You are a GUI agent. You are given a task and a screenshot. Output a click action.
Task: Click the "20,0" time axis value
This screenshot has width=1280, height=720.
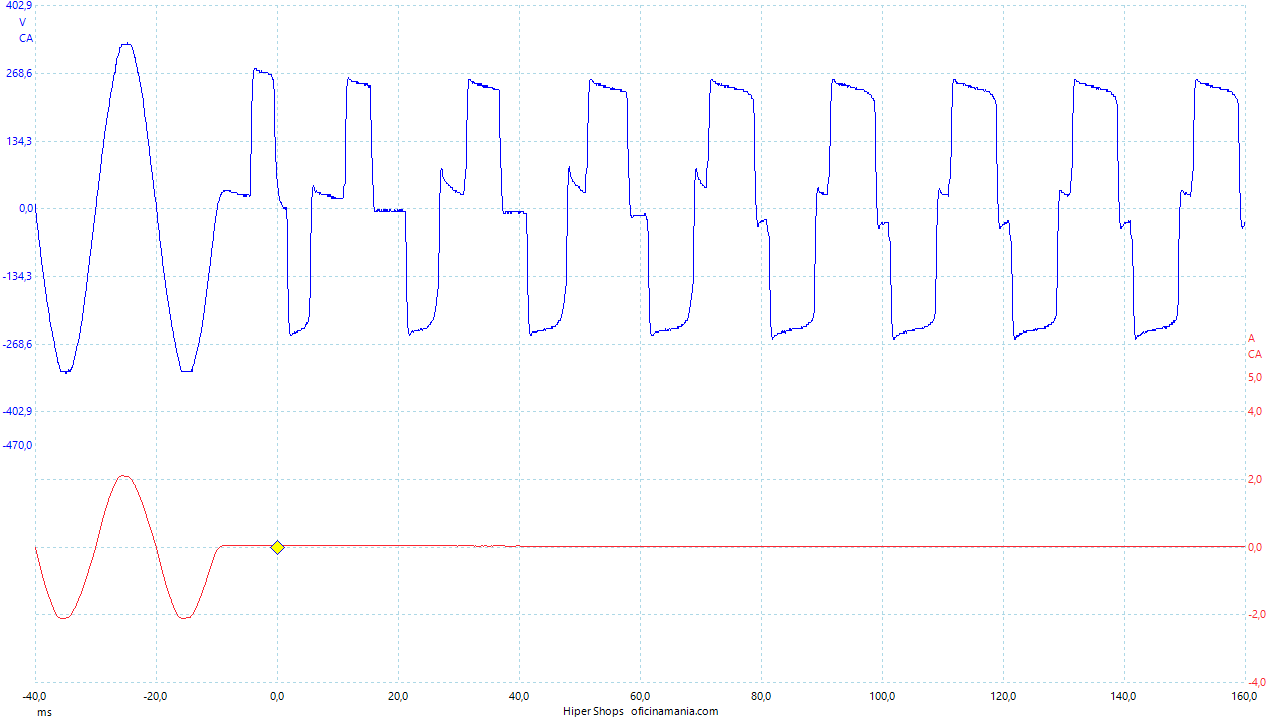tap(398, 696)
